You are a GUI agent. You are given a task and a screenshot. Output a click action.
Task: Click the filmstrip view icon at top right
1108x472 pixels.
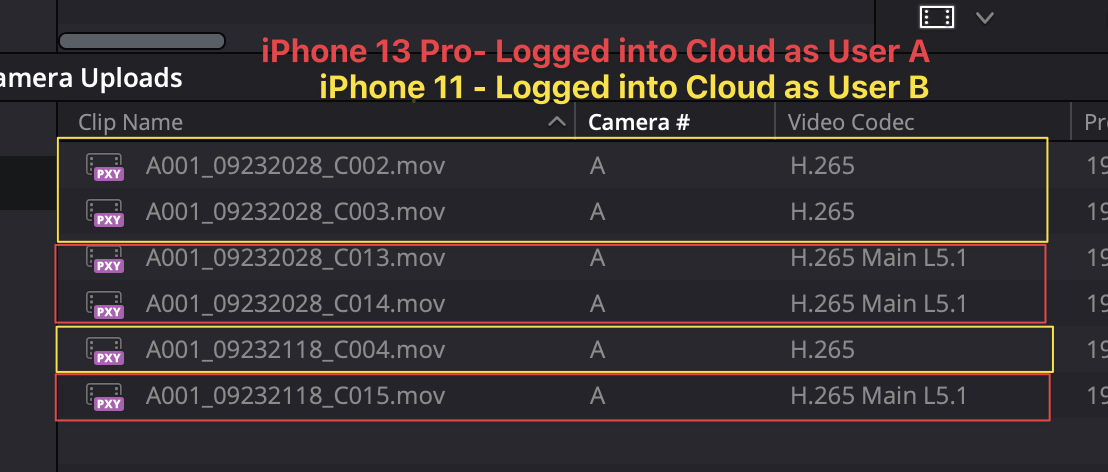click(937, 17)
